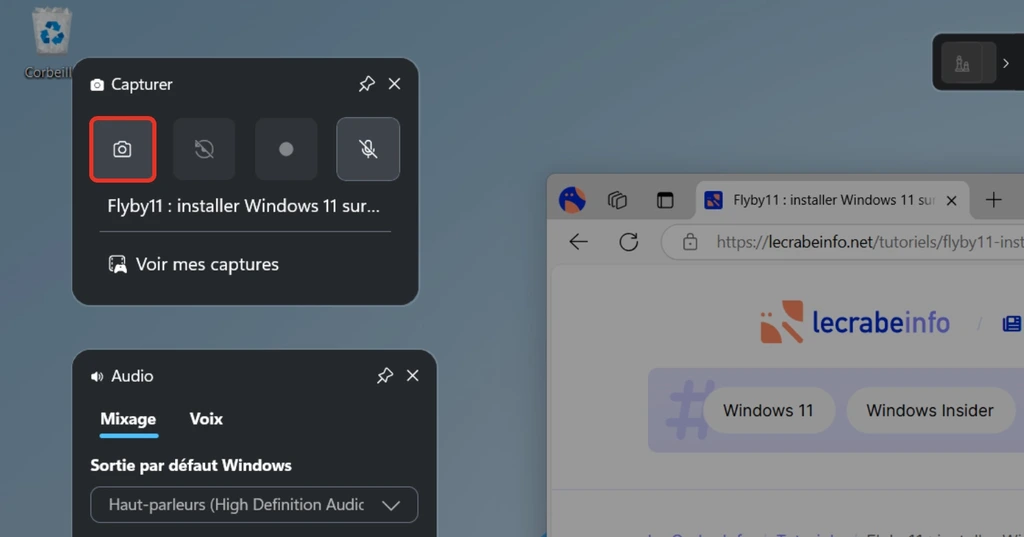1024x537 pixels.
Task: Click the chevron of the audio output dropdown
Action: (x=391, y=505)
